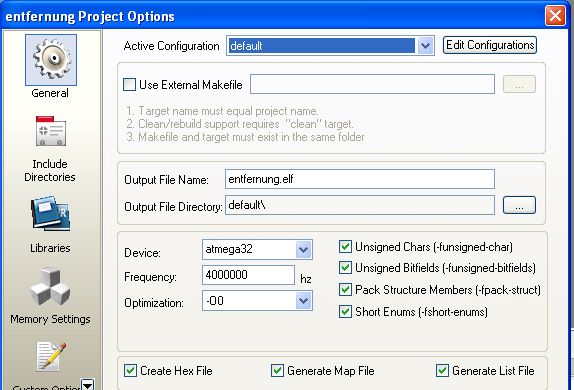
Task: Browse for Output File Directory
Action: [519, 205]
